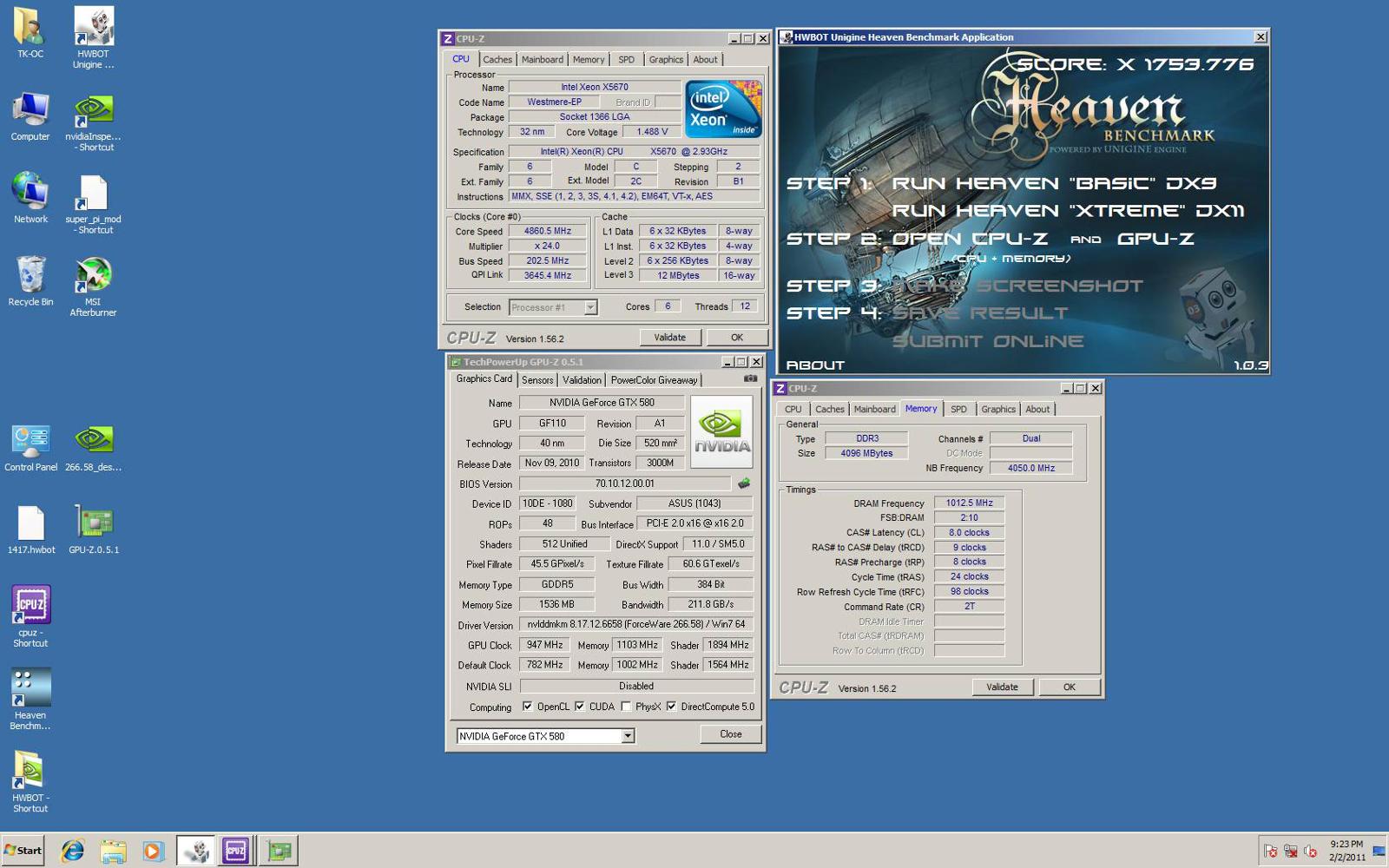Click GPU-Z screenshot camera icon
This screenshot has height=868, width=1389.
pyautogui.click(x=750, y=378)
